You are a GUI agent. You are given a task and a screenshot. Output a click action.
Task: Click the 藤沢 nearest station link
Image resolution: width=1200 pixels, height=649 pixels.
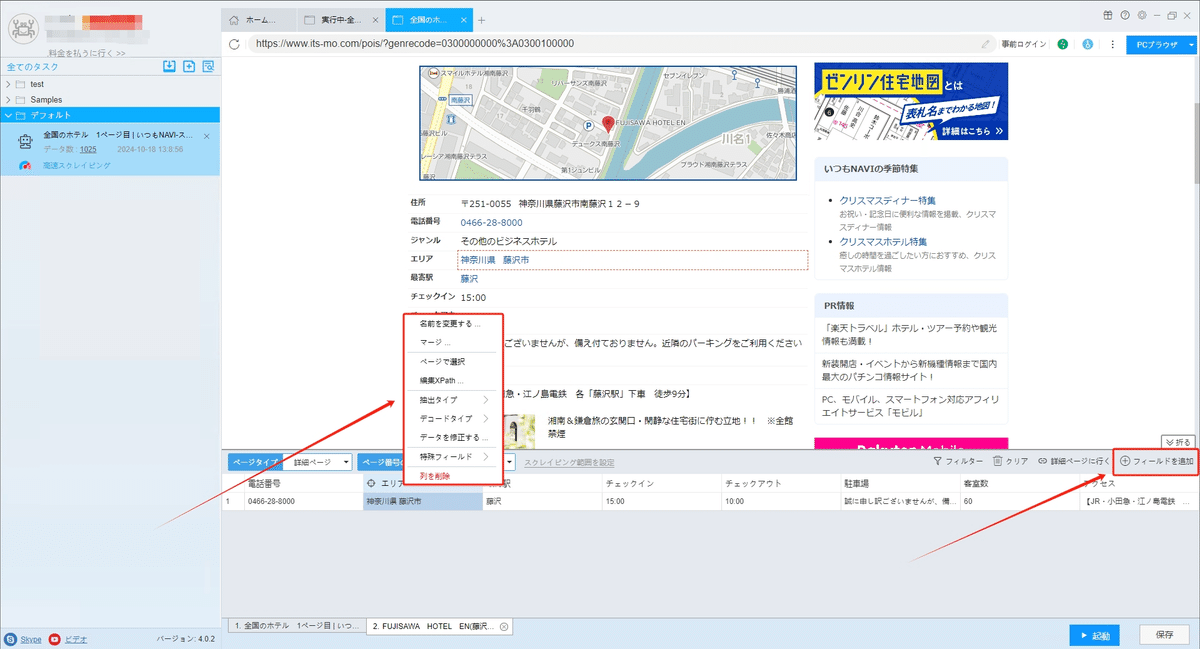point(469,279)
